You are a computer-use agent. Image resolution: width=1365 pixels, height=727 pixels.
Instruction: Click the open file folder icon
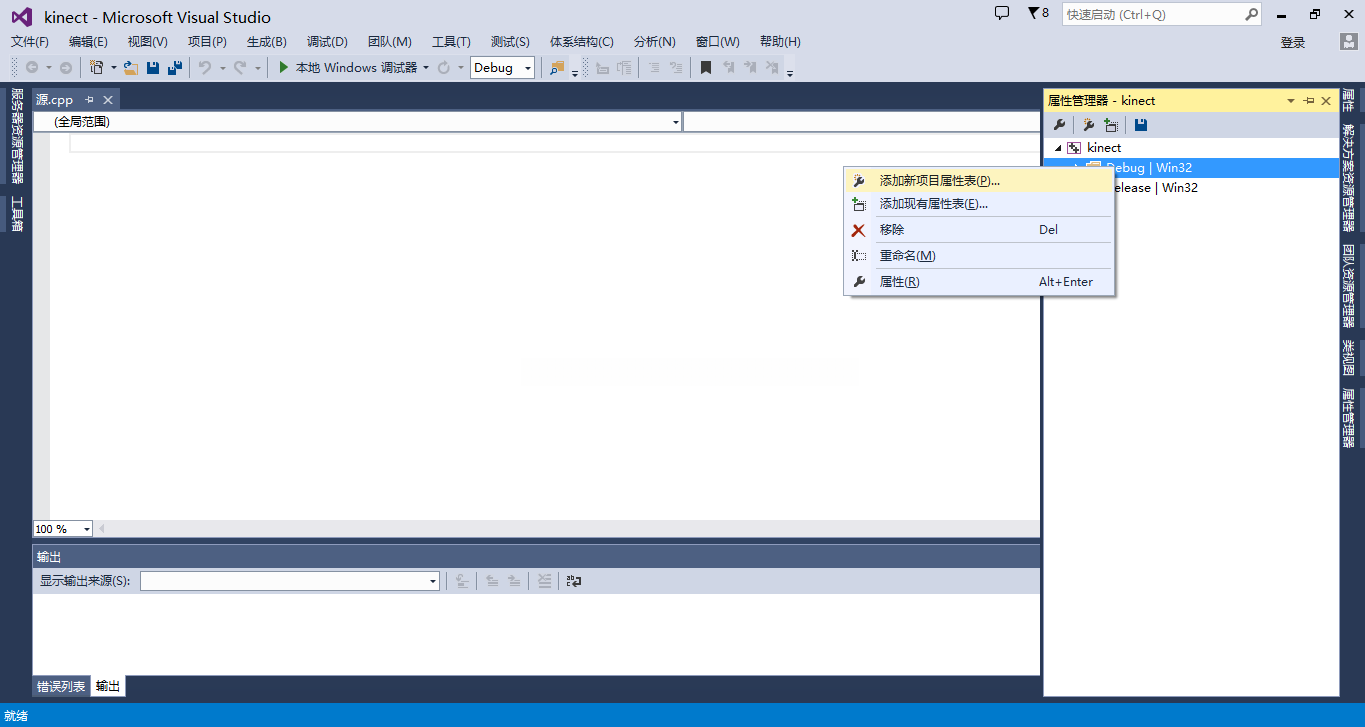pyautogui.click(x=130, y=68)
